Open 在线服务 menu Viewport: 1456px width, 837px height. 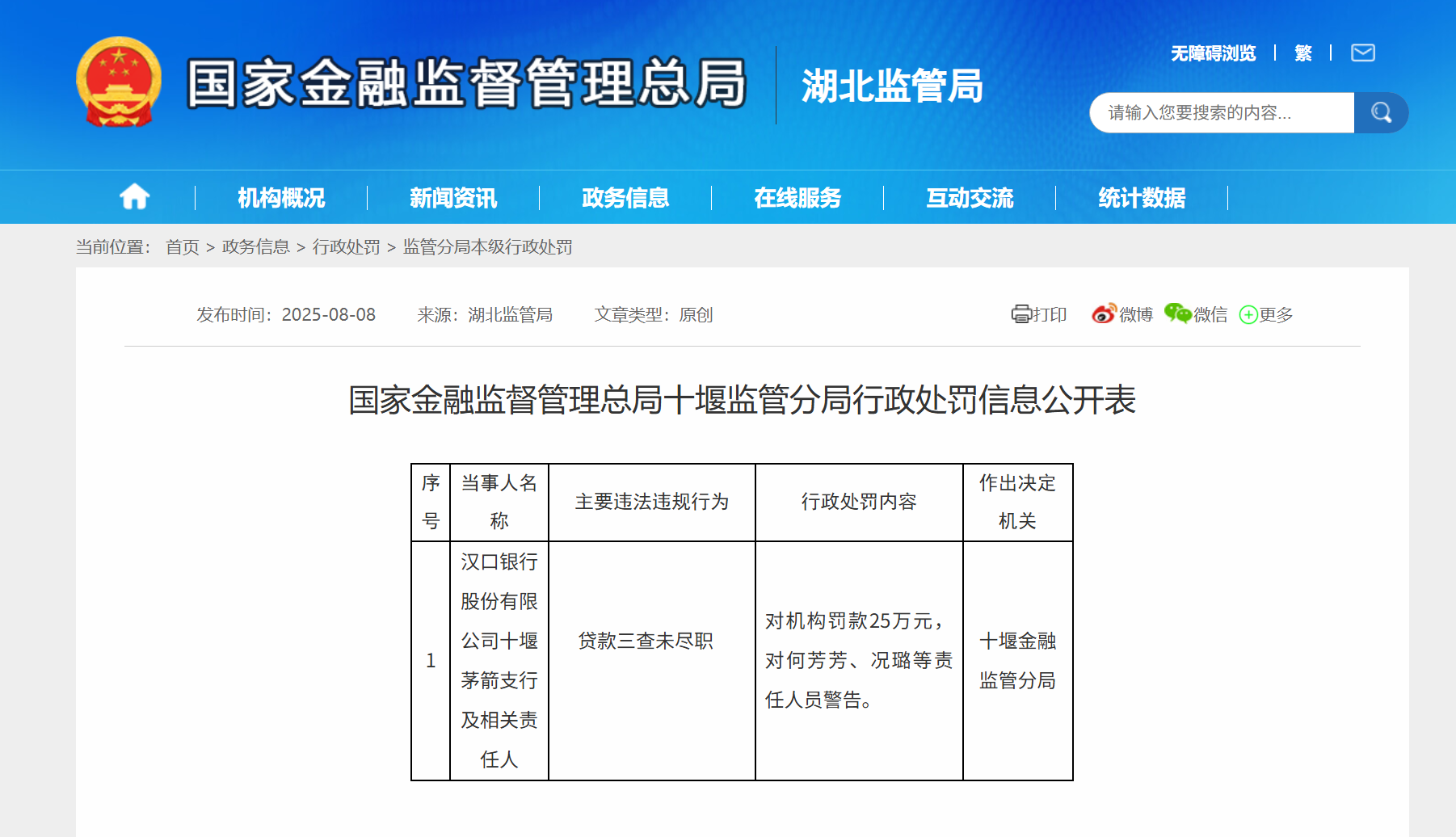(797, 198)
